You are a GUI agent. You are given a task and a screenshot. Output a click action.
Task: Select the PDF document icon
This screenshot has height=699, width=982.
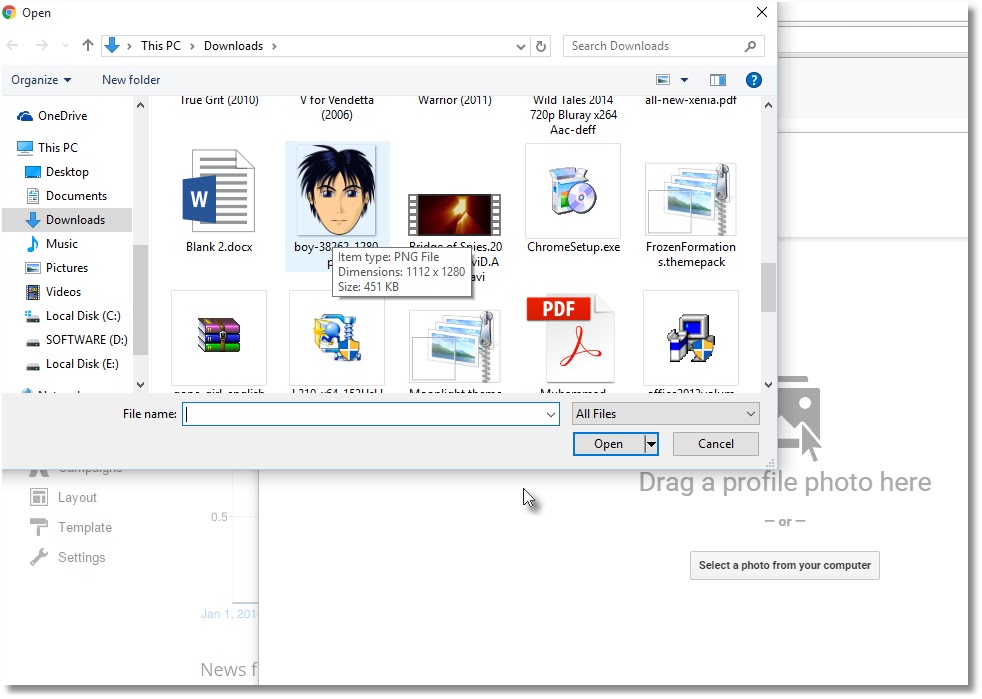pos(571,338)
